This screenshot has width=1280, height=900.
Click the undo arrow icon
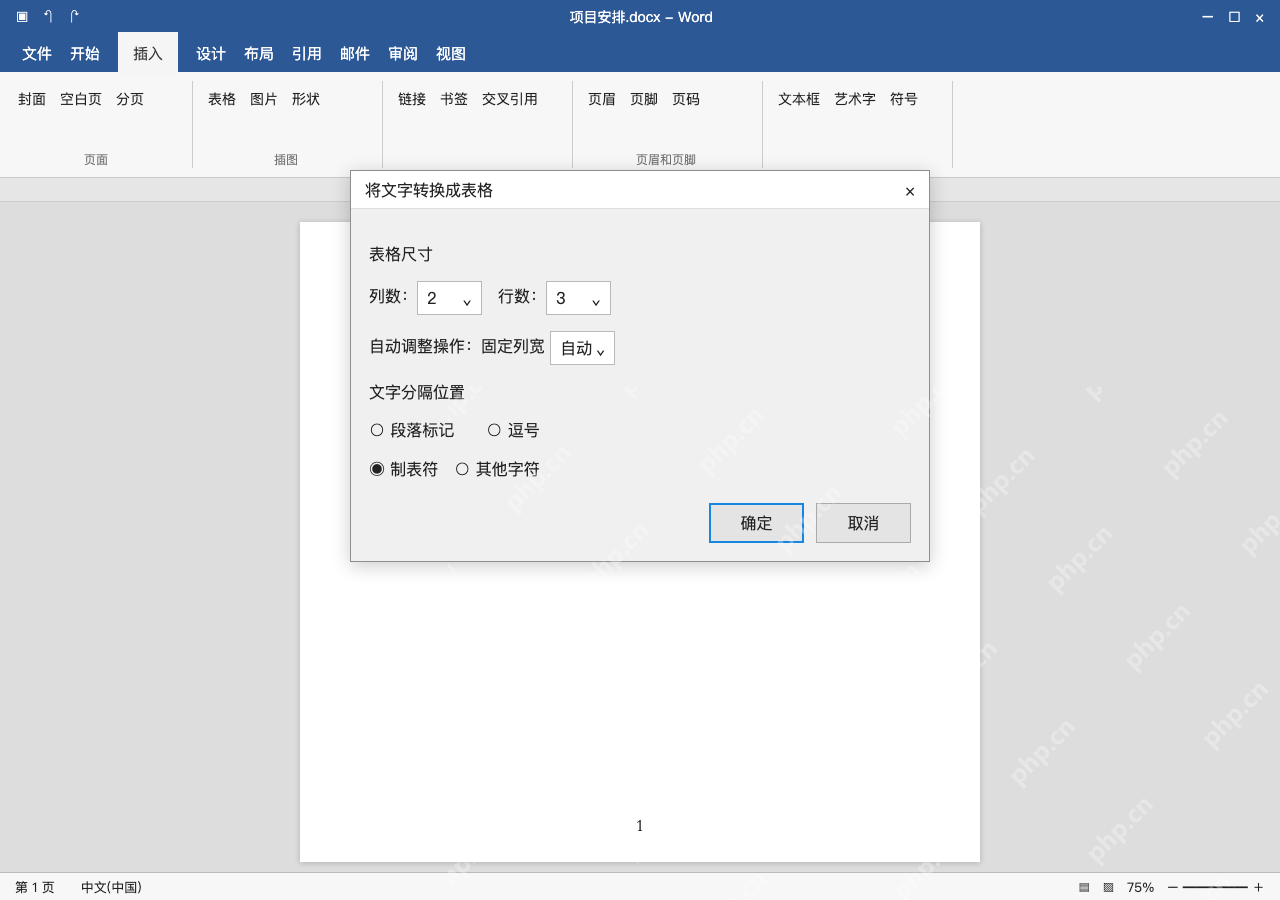pos(48,17)
